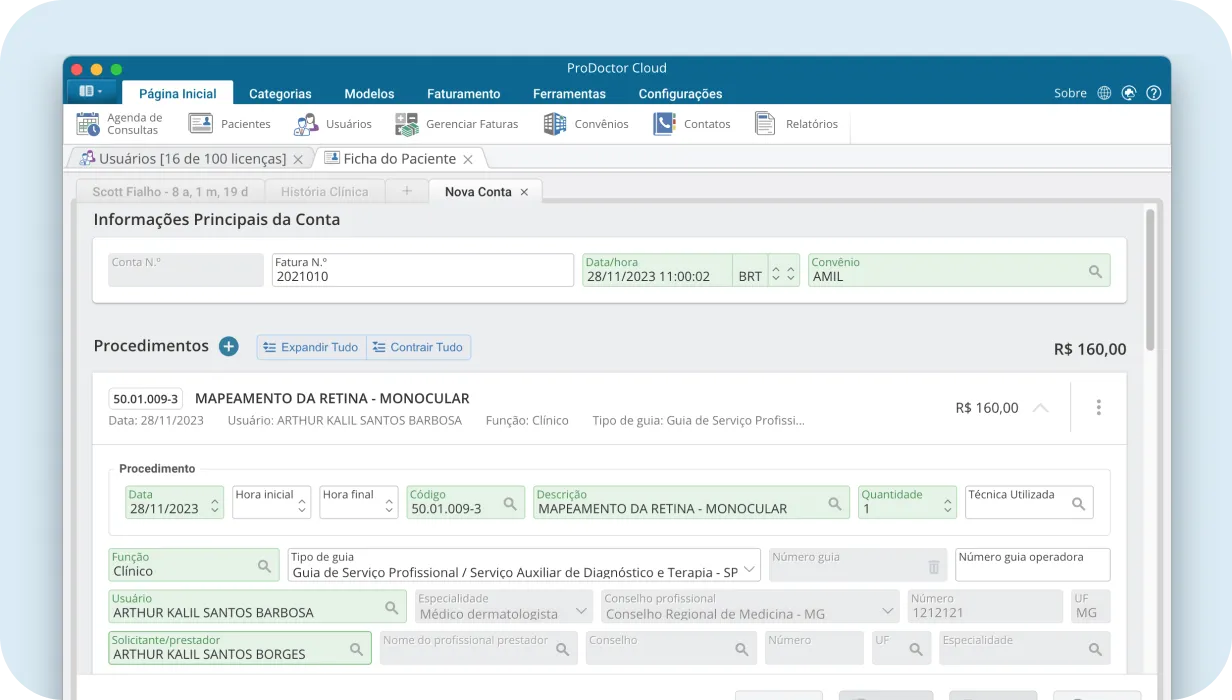Open the Convênios panel
1232x700 pixels.
[x=556, y=123]
